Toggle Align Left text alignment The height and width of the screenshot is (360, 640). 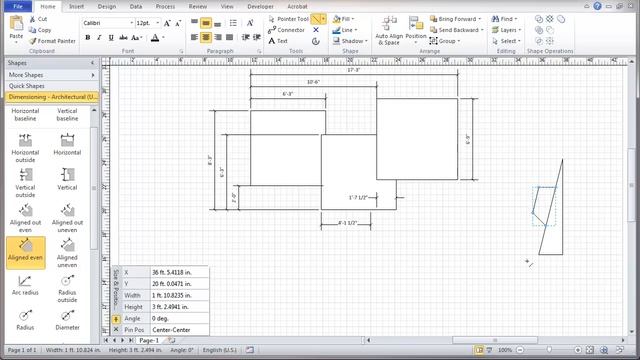(x=194, y=38)
